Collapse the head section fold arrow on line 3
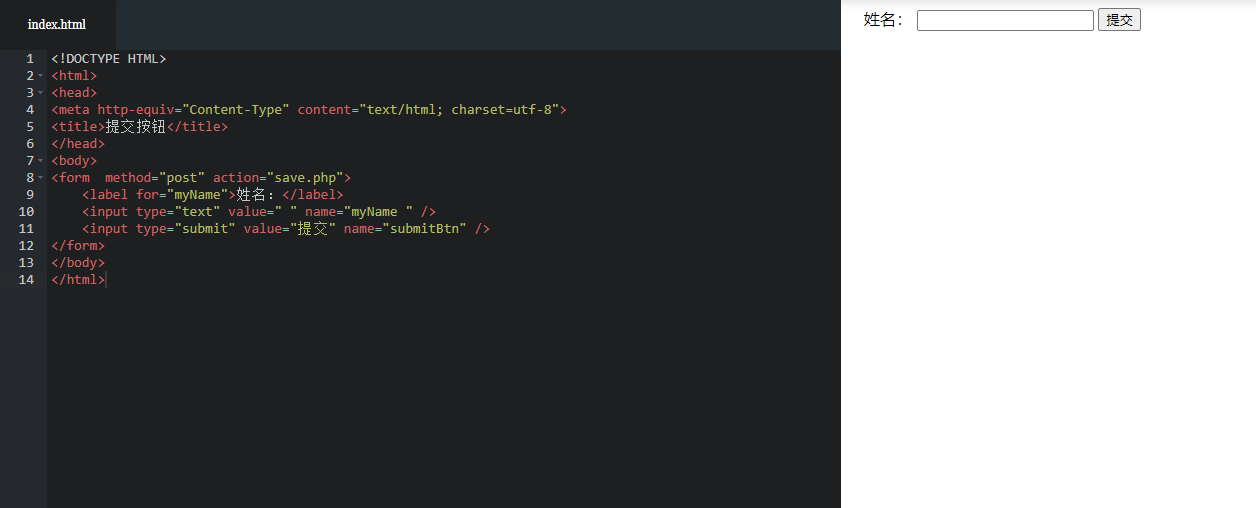 tap(40, 93)
